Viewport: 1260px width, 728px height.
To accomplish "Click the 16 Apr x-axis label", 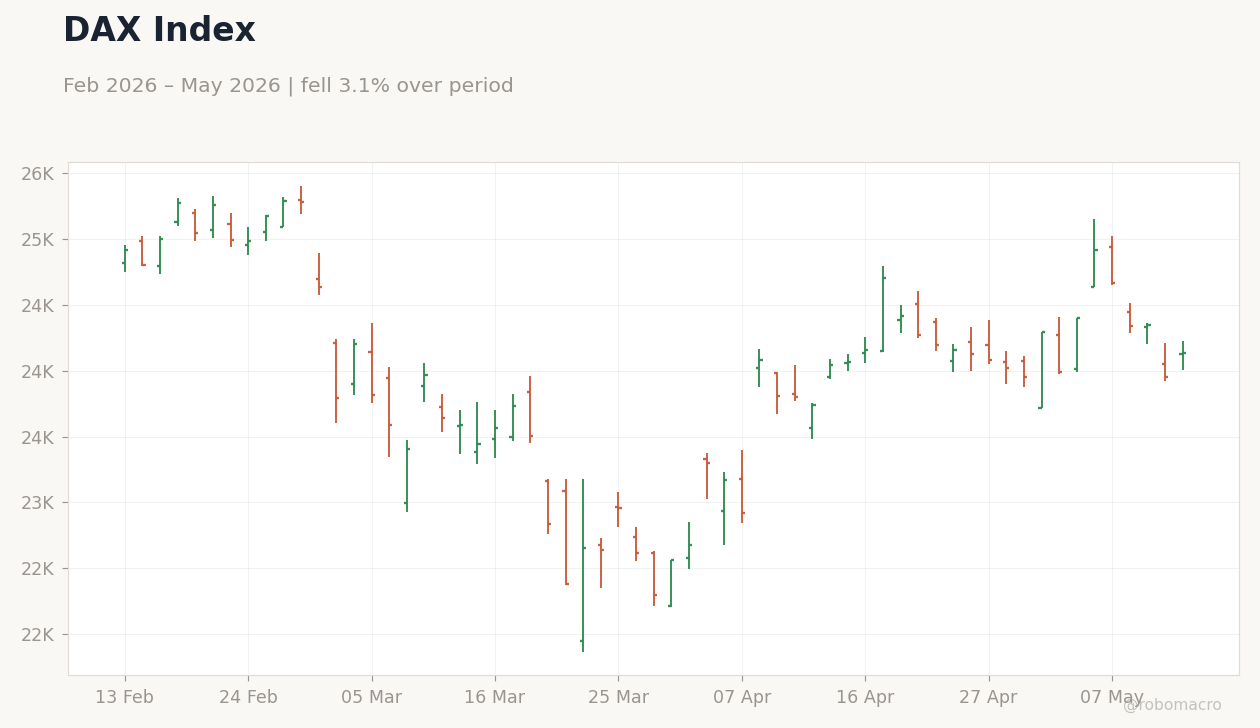I will coord(865,698).
